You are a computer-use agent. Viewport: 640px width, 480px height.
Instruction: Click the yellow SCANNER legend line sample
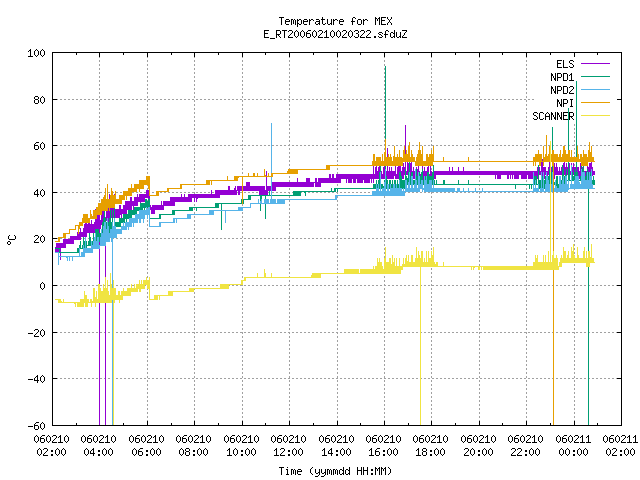(596, 116)
